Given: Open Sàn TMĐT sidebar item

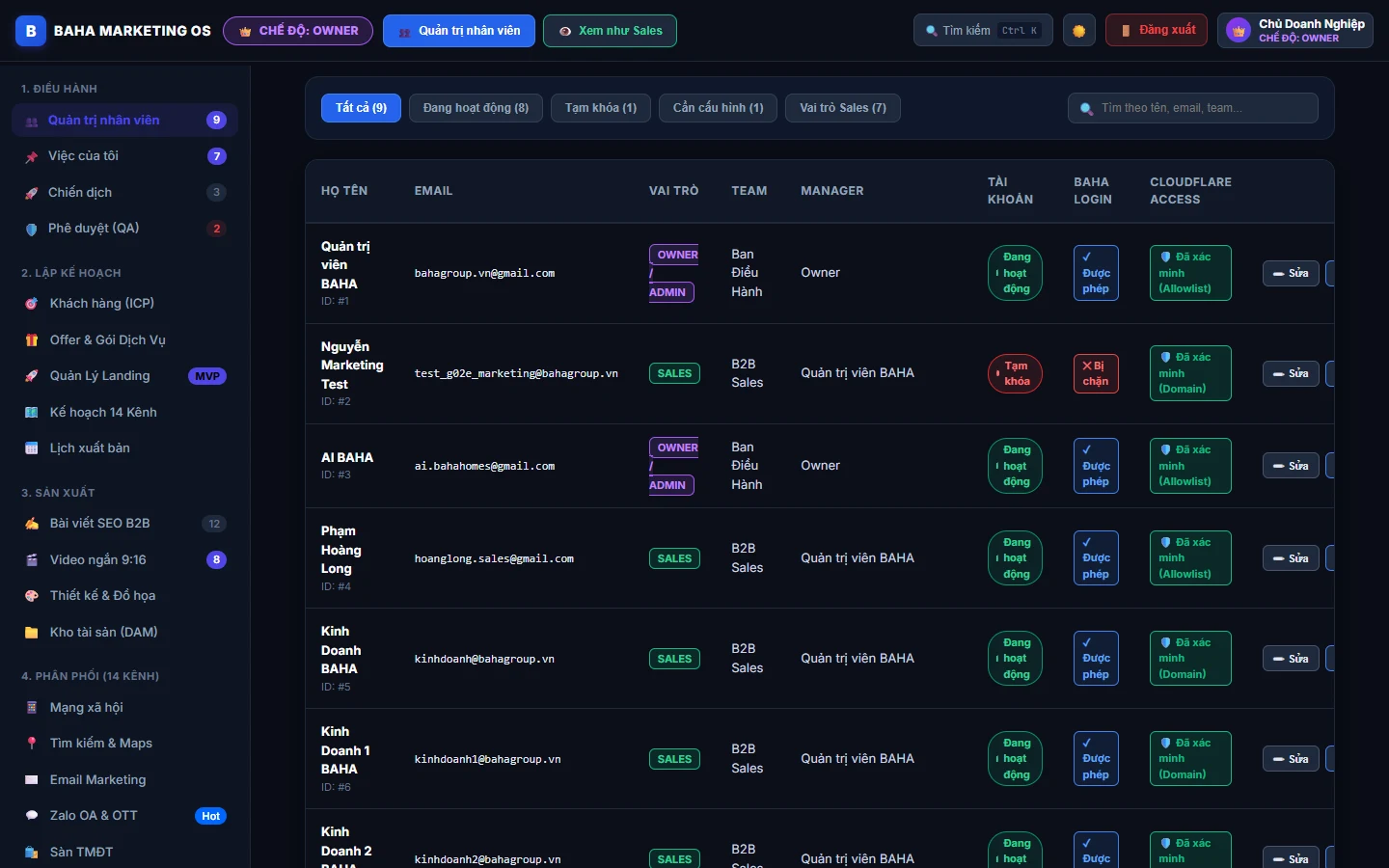Looking at the screenshot, I should (125, 852).
